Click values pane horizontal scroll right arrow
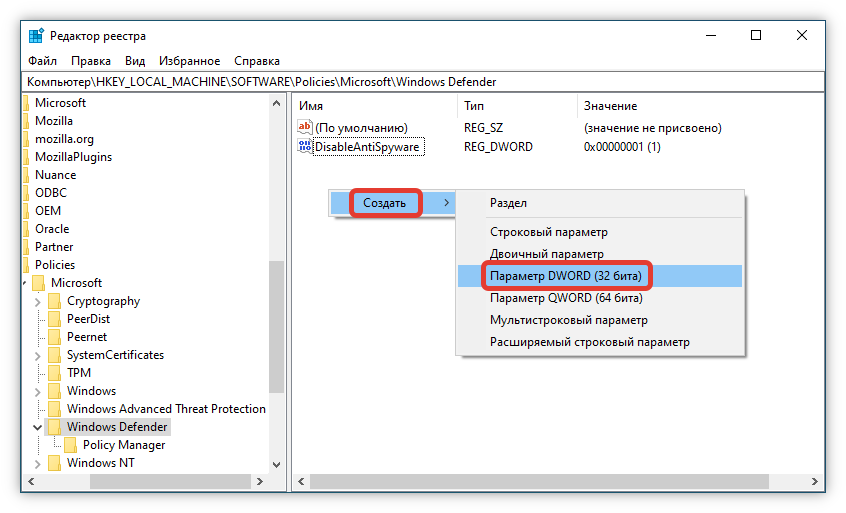 click(x=815, y=481)
